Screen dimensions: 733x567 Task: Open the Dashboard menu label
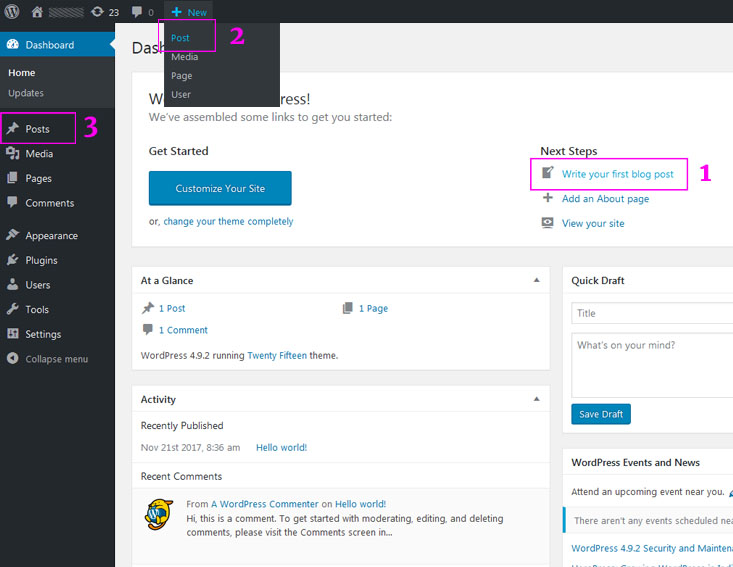50,45
